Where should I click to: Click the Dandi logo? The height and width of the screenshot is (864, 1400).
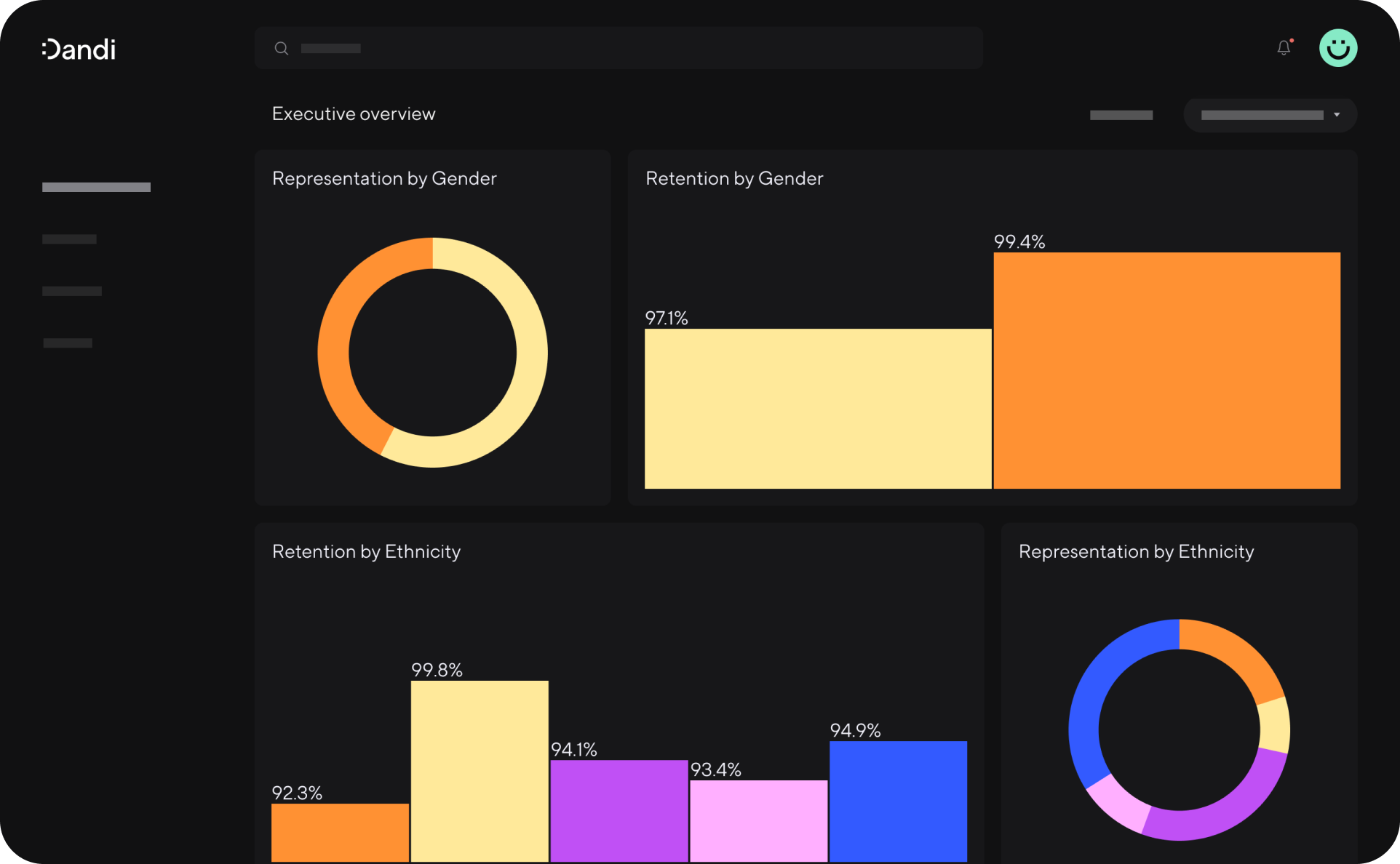click(x=79, y=49)
